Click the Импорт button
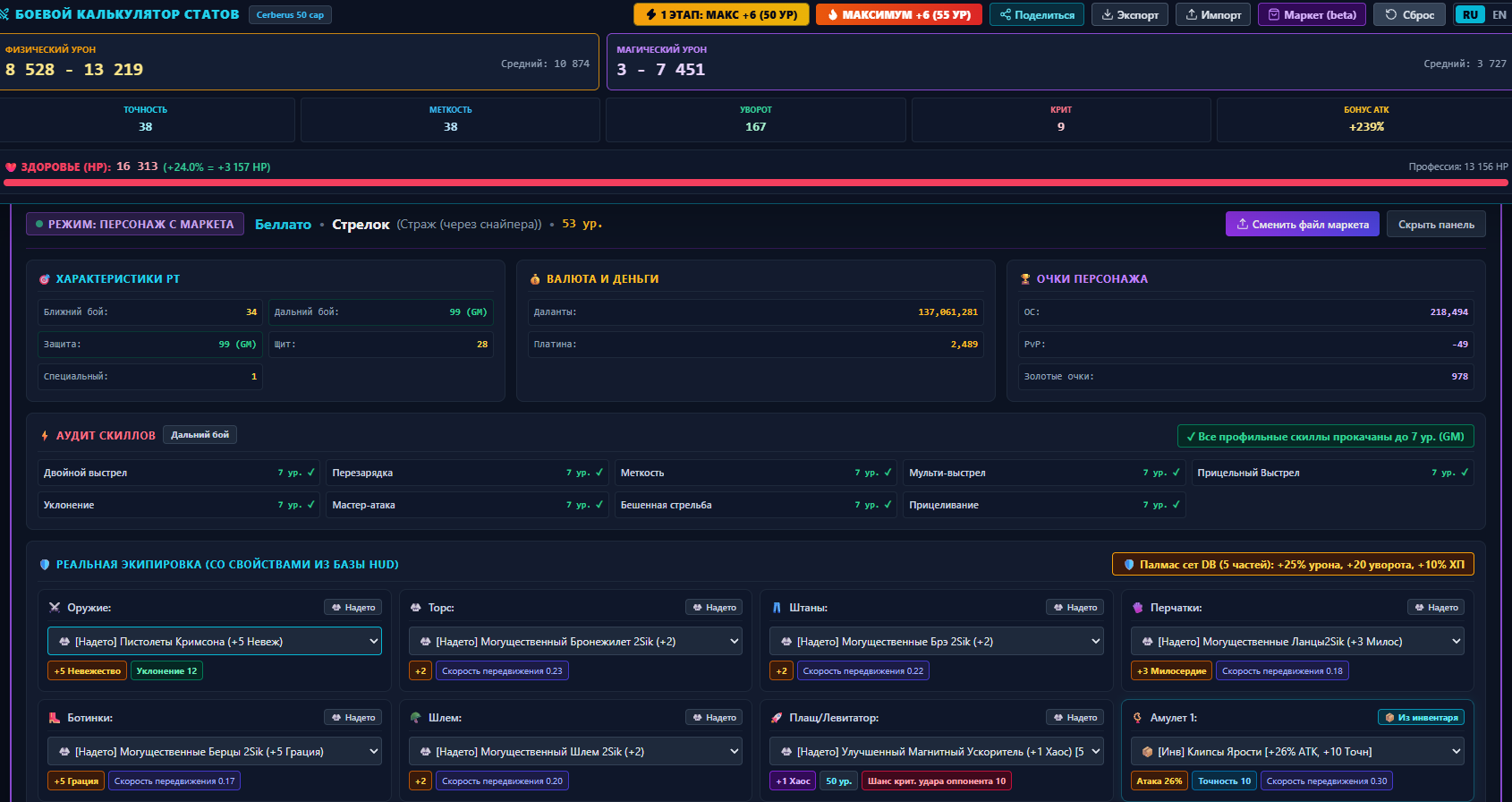Screen dimensions: 1512x802 1213,14
